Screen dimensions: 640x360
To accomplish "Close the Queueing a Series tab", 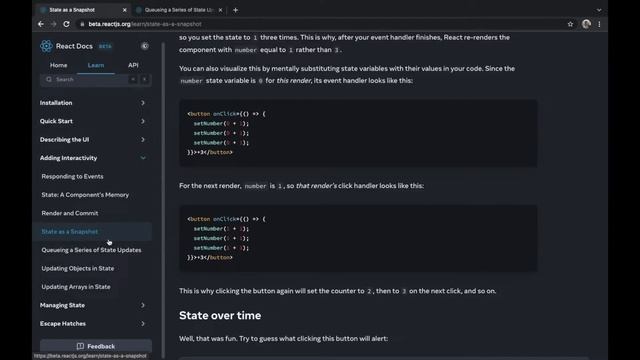I will coord(220,10).
